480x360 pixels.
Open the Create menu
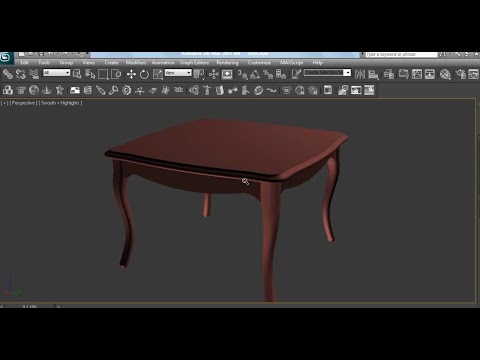coord(111,63)
